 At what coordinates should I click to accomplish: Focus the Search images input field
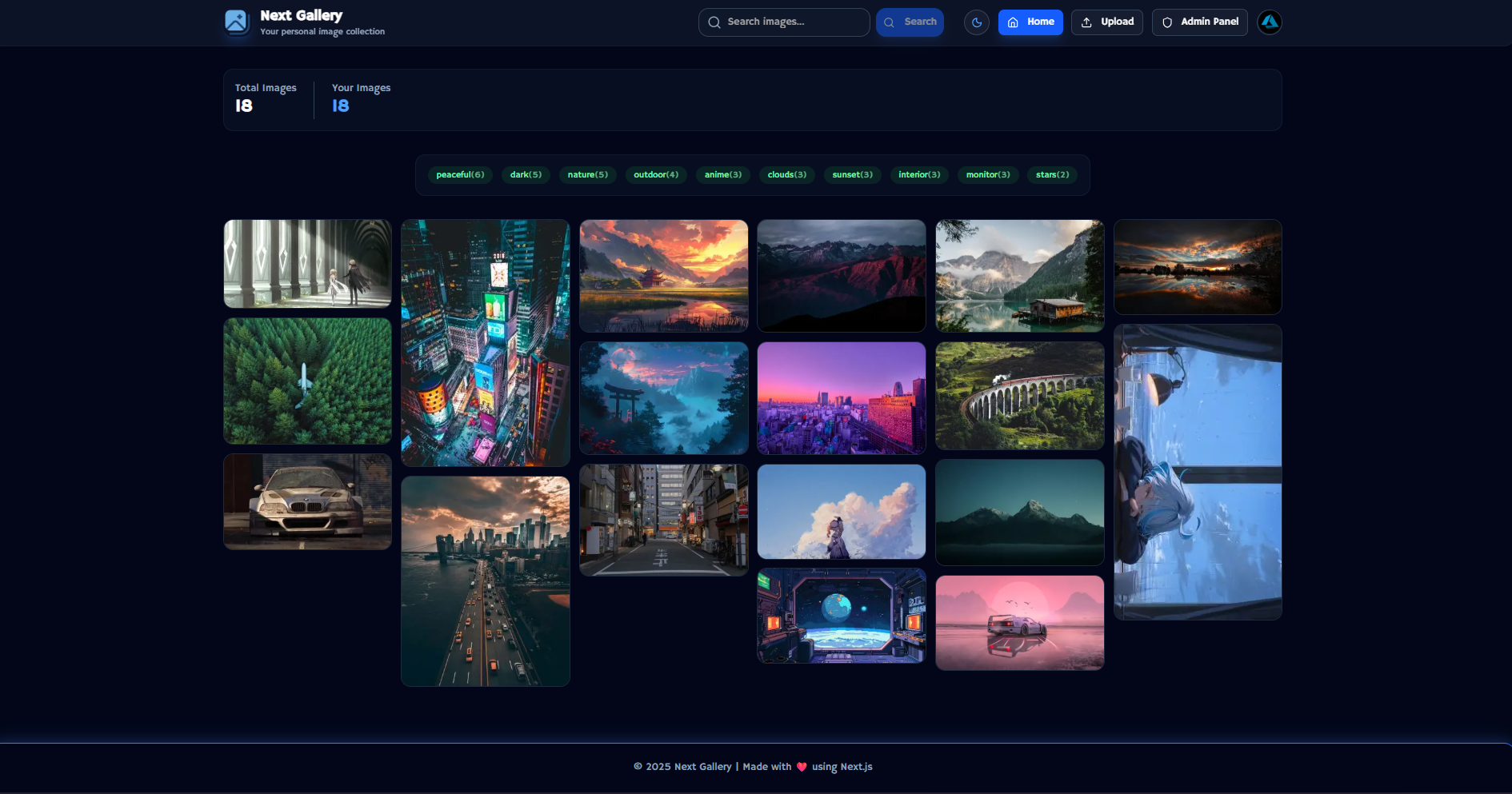click(x=792, y=22)
